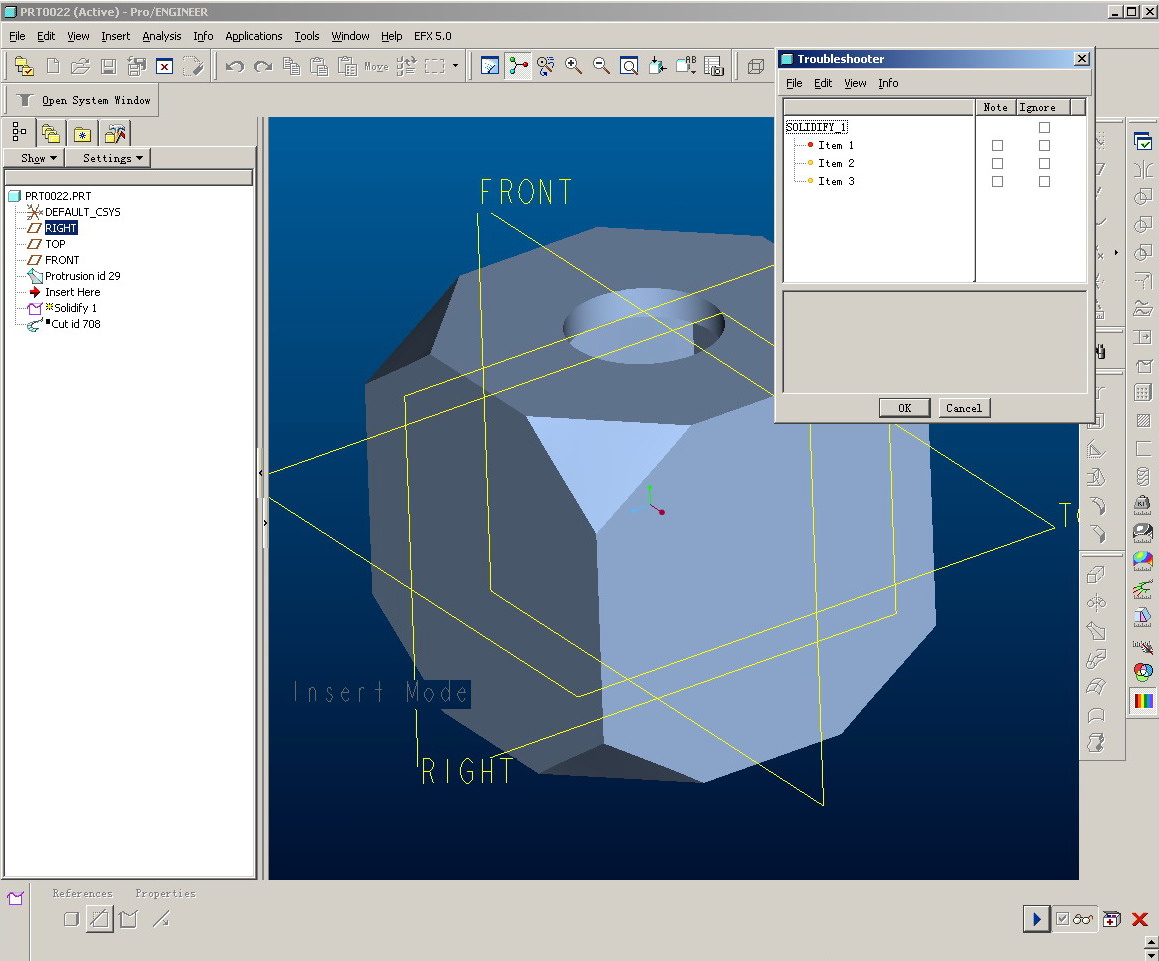
Task: Select the Patch solidify option icon
Action: 129,919
